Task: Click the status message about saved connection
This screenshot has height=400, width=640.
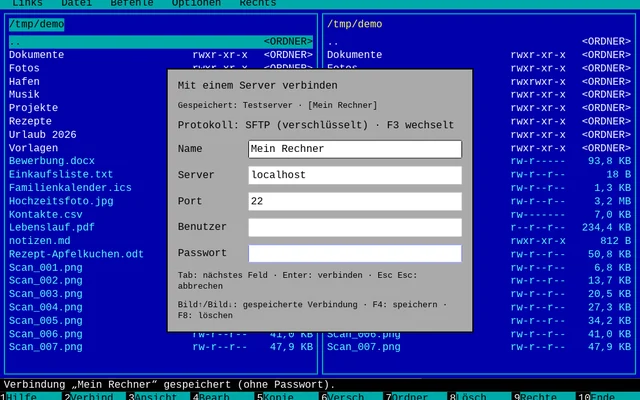Action: coord(169,384)
